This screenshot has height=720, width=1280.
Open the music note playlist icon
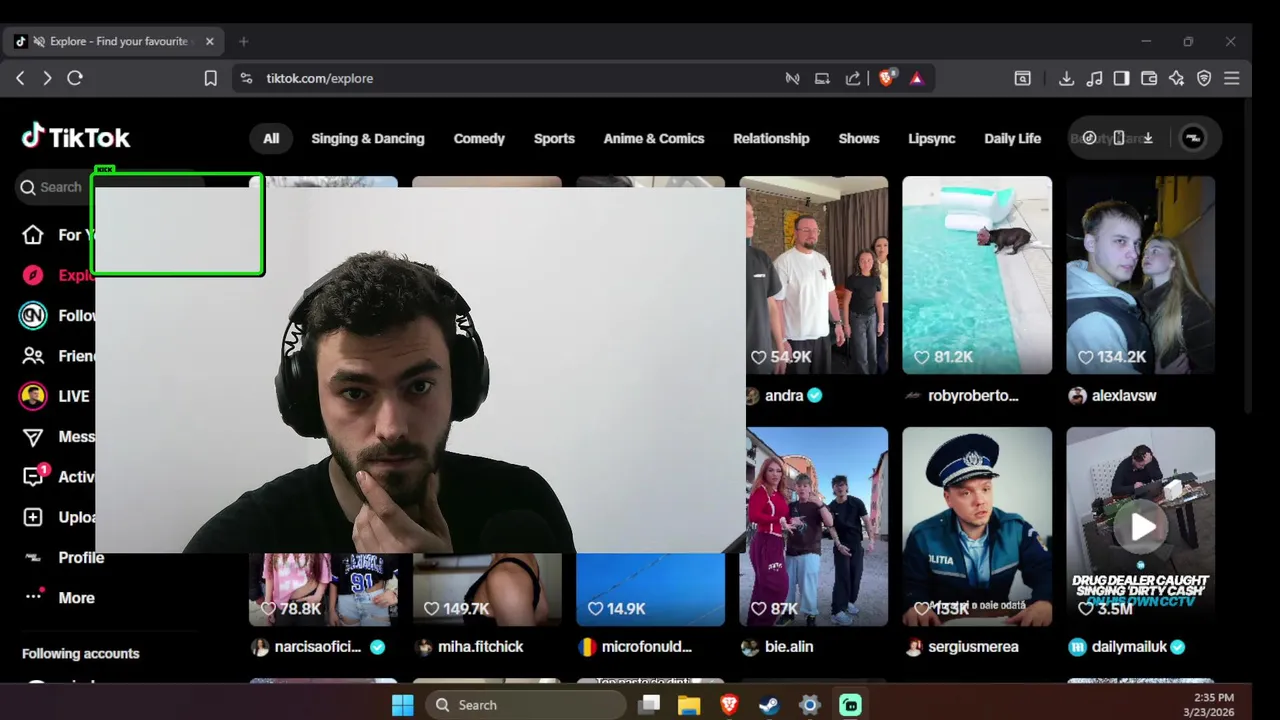coord(1094,78)
